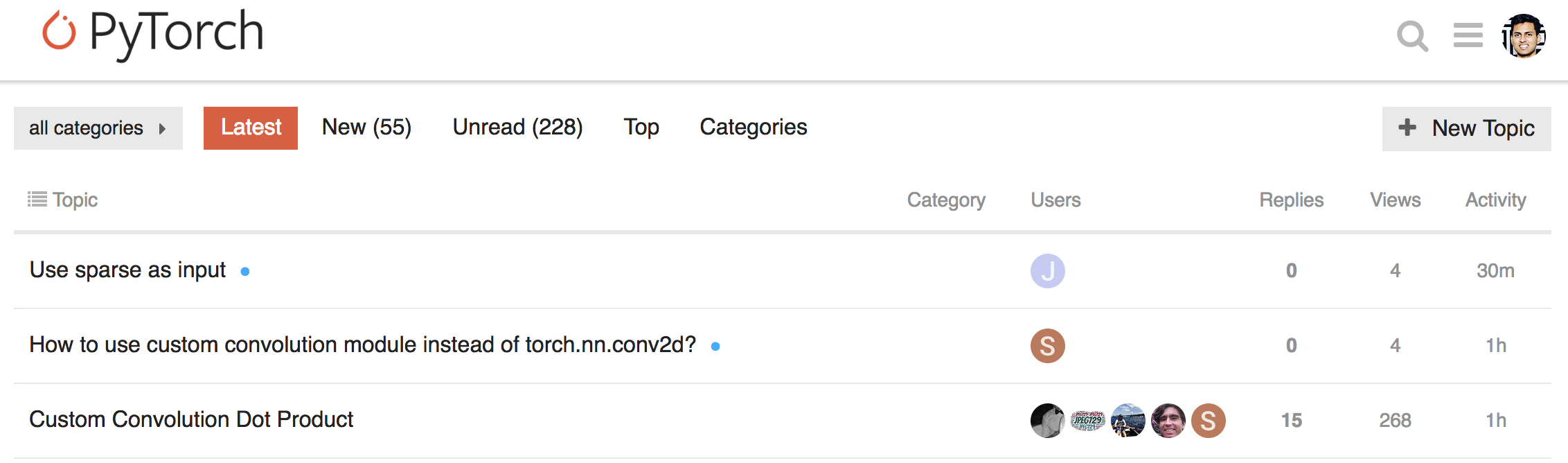Click the PyTorch flame logo
Screen dimensions: 1568x463
[59, 31]
